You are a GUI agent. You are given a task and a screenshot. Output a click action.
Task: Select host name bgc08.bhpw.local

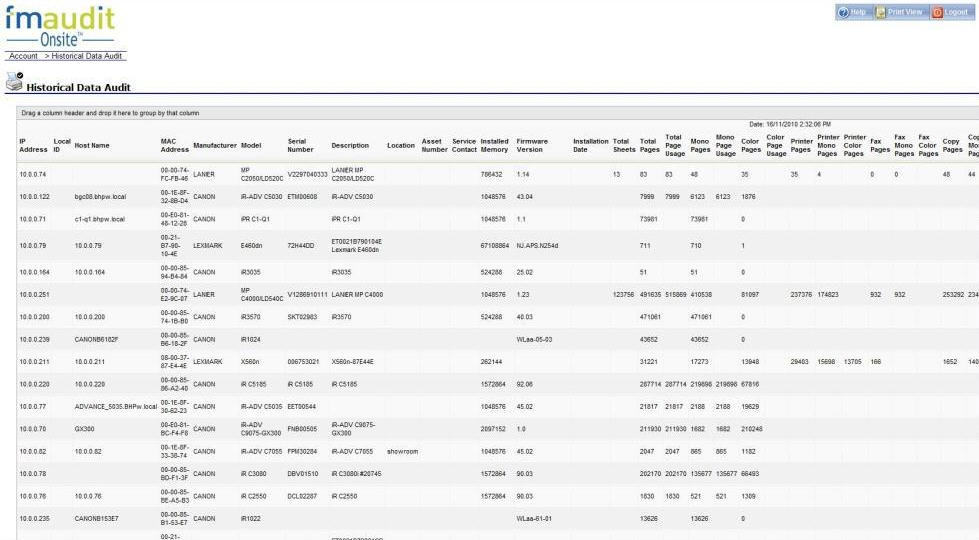[100, 197]
